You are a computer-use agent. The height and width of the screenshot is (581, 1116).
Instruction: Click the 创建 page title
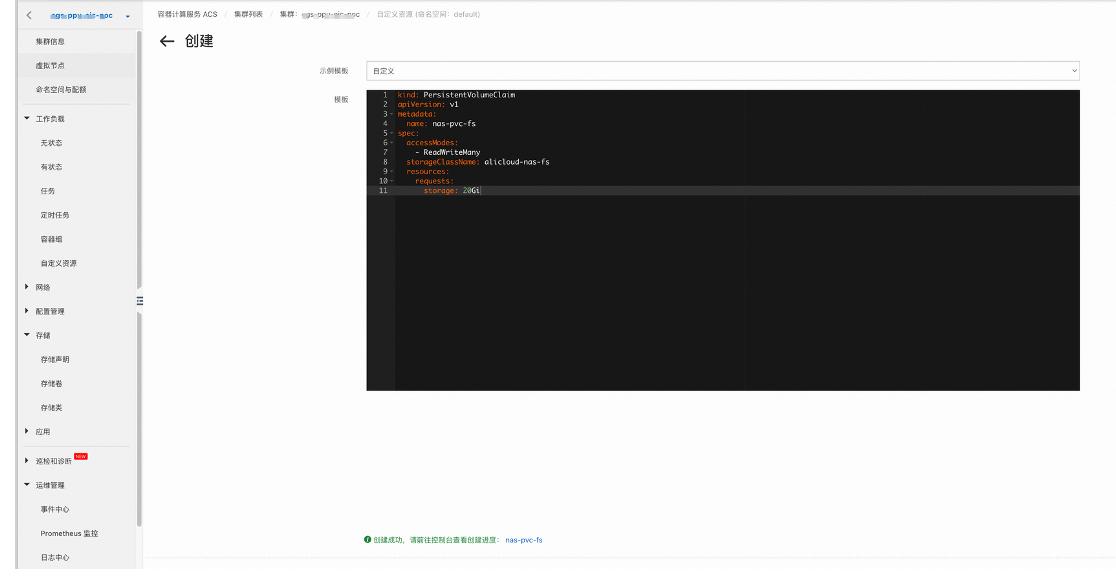pyautogui.click(x=199, y=41)
